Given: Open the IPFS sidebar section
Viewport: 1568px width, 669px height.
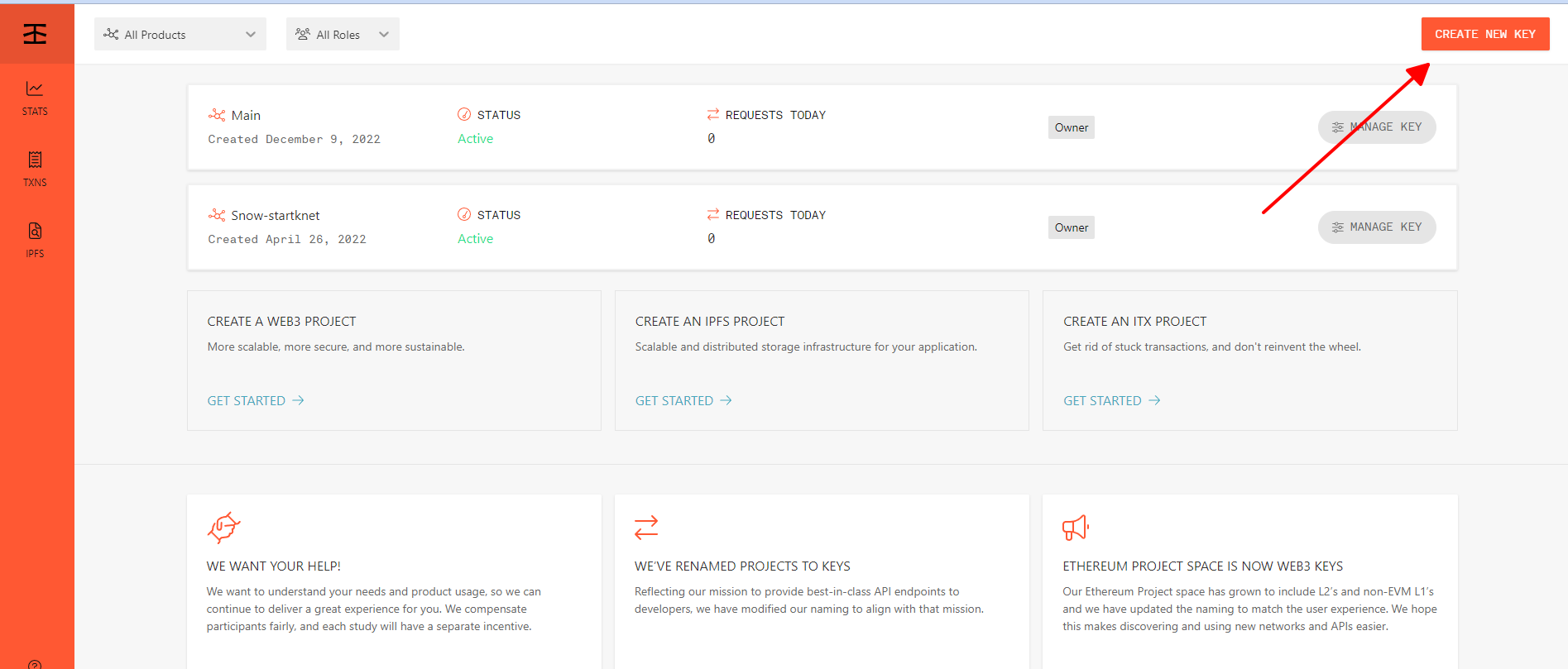Looking at the screenshot, I should (x=35, y=241).
